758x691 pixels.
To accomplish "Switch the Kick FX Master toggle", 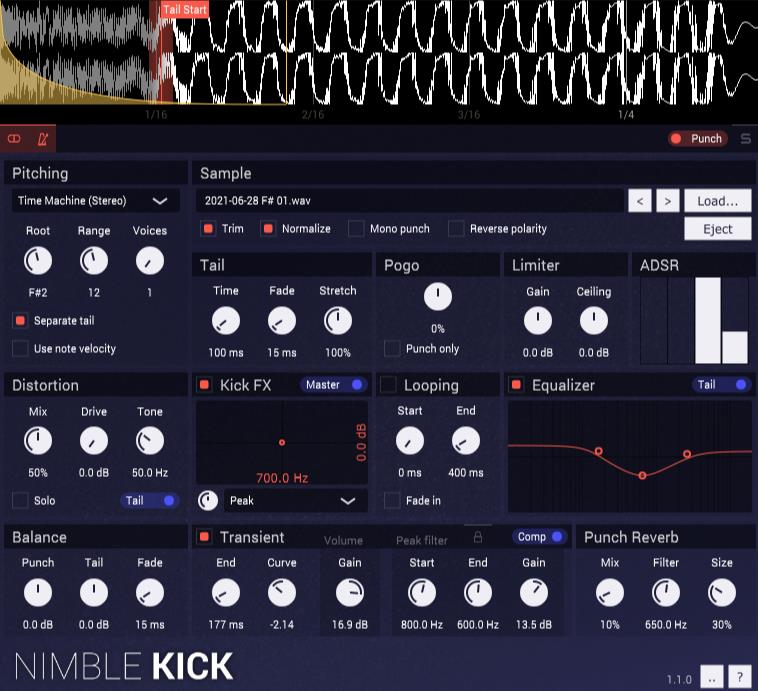I will pyautogui.click(x=334, y=385).
